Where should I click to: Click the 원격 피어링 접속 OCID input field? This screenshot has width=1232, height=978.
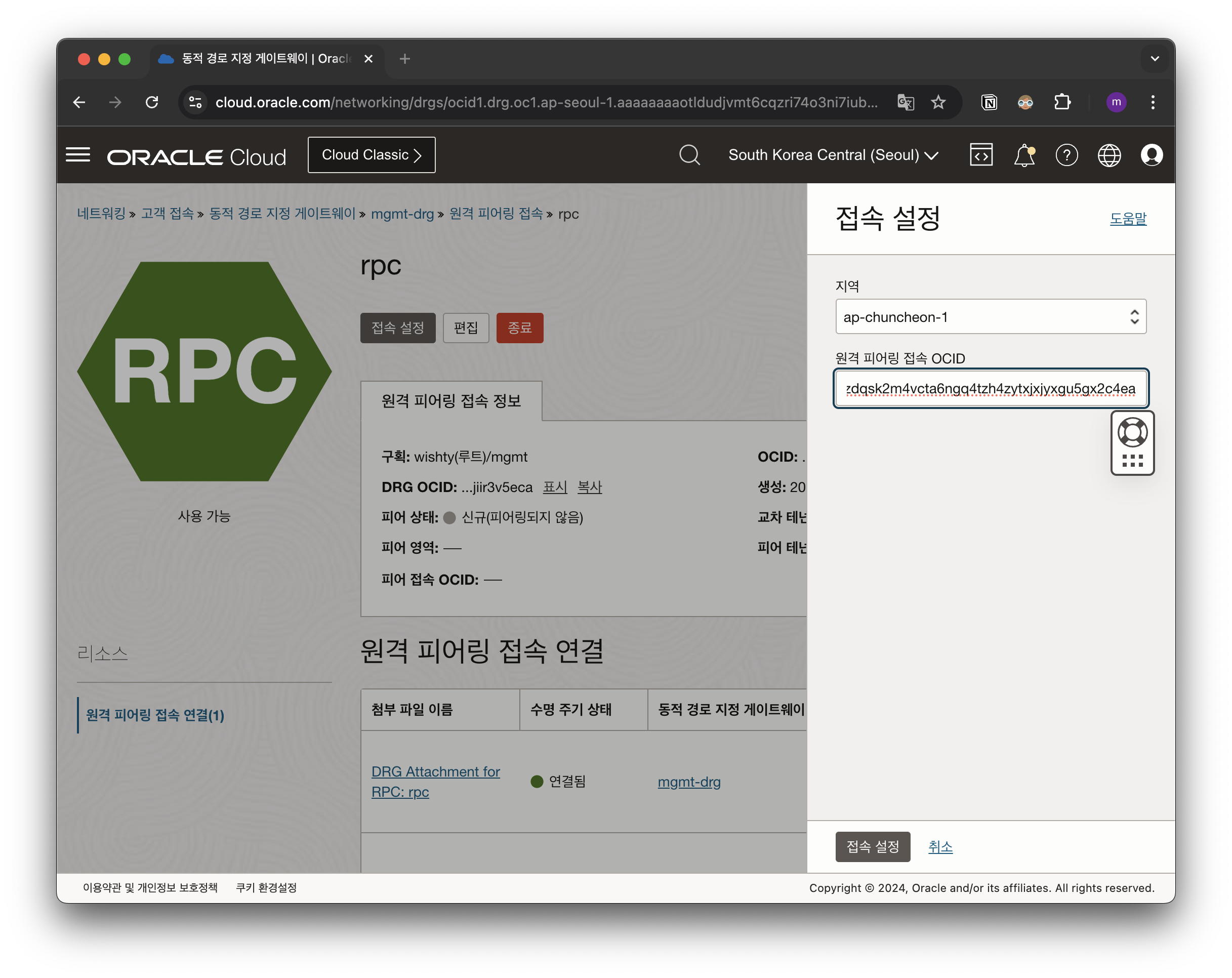point(990,389)
